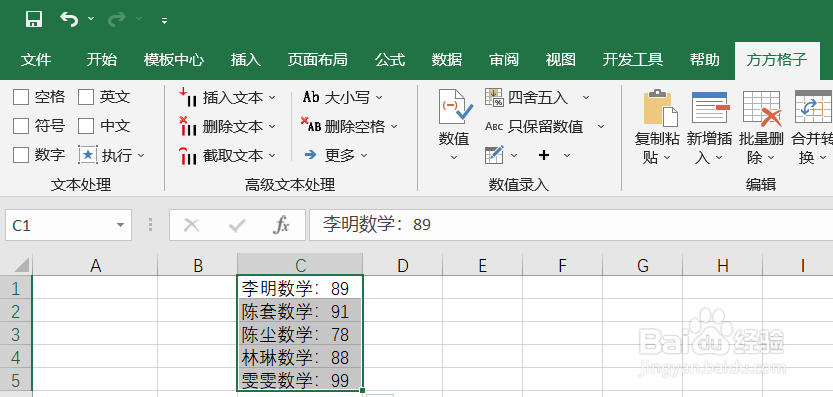Open the Customize Quick Access Toolbar arrow

pyautogui.click(x=165, y=21)
